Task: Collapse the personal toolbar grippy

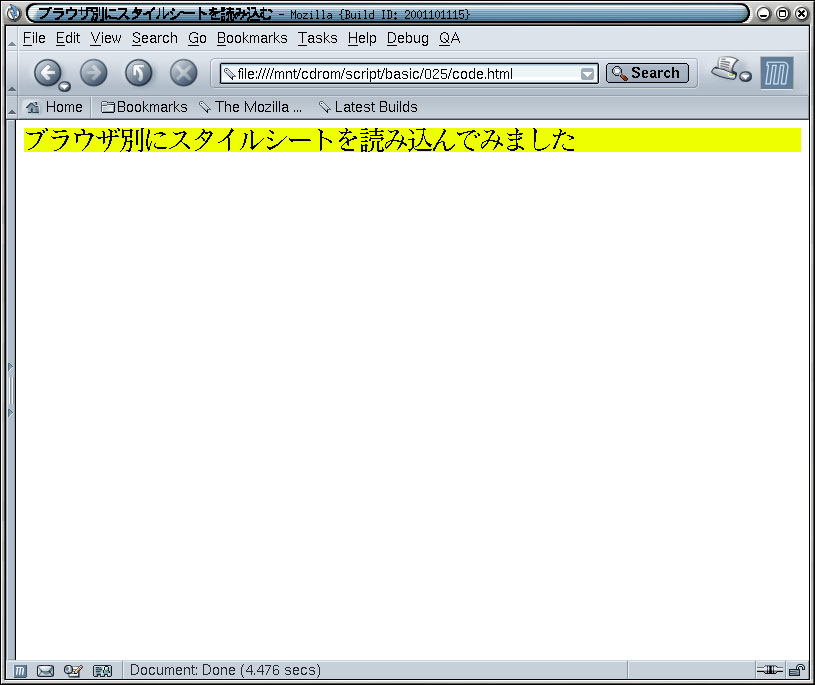Action: pyautogui.click(x=11, y=107)
